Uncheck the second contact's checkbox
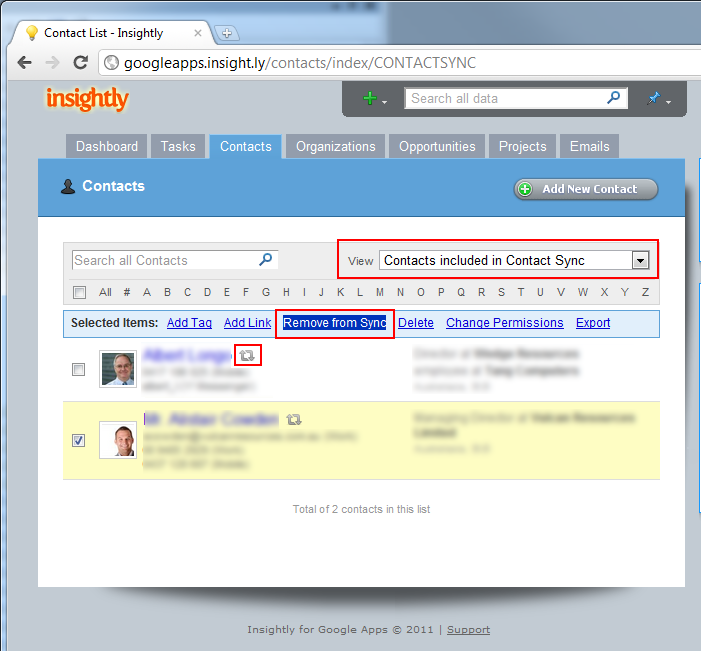The width and height of the screenshot is (701, 651). pos(79,440)
